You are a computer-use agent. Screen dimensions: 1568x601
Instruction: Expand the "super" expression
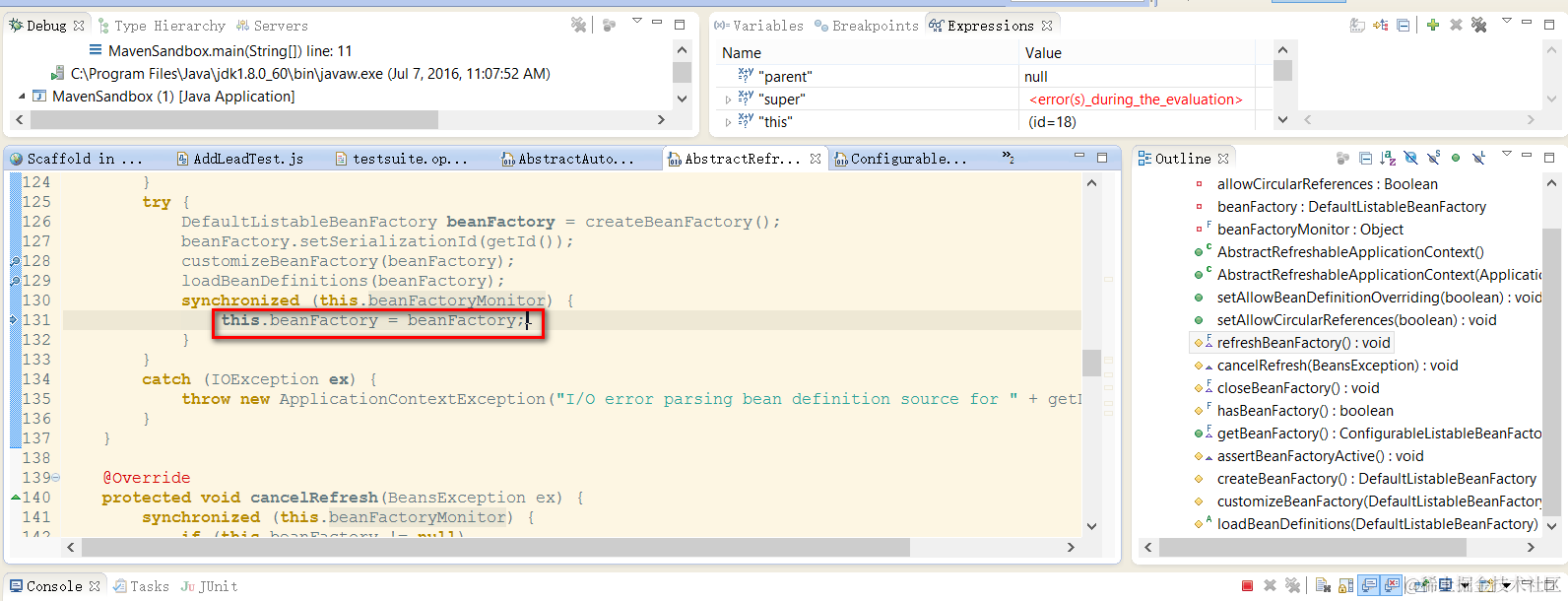click(x=728, y=100)
